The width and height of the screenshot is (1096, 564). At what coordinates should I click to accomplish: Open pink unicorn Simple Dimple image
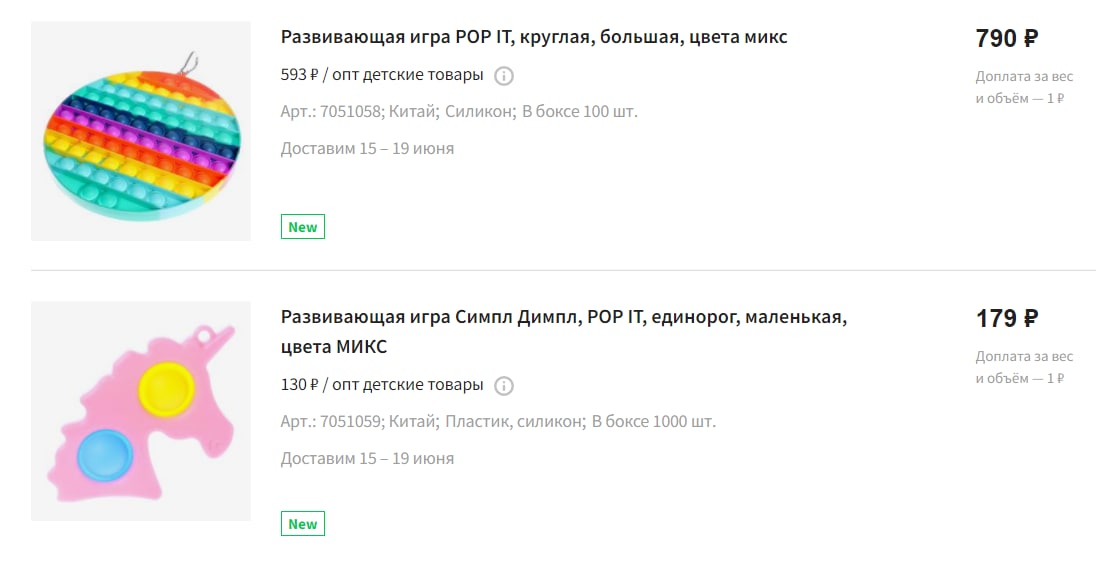pyautogui.click(x=140, y=411)
